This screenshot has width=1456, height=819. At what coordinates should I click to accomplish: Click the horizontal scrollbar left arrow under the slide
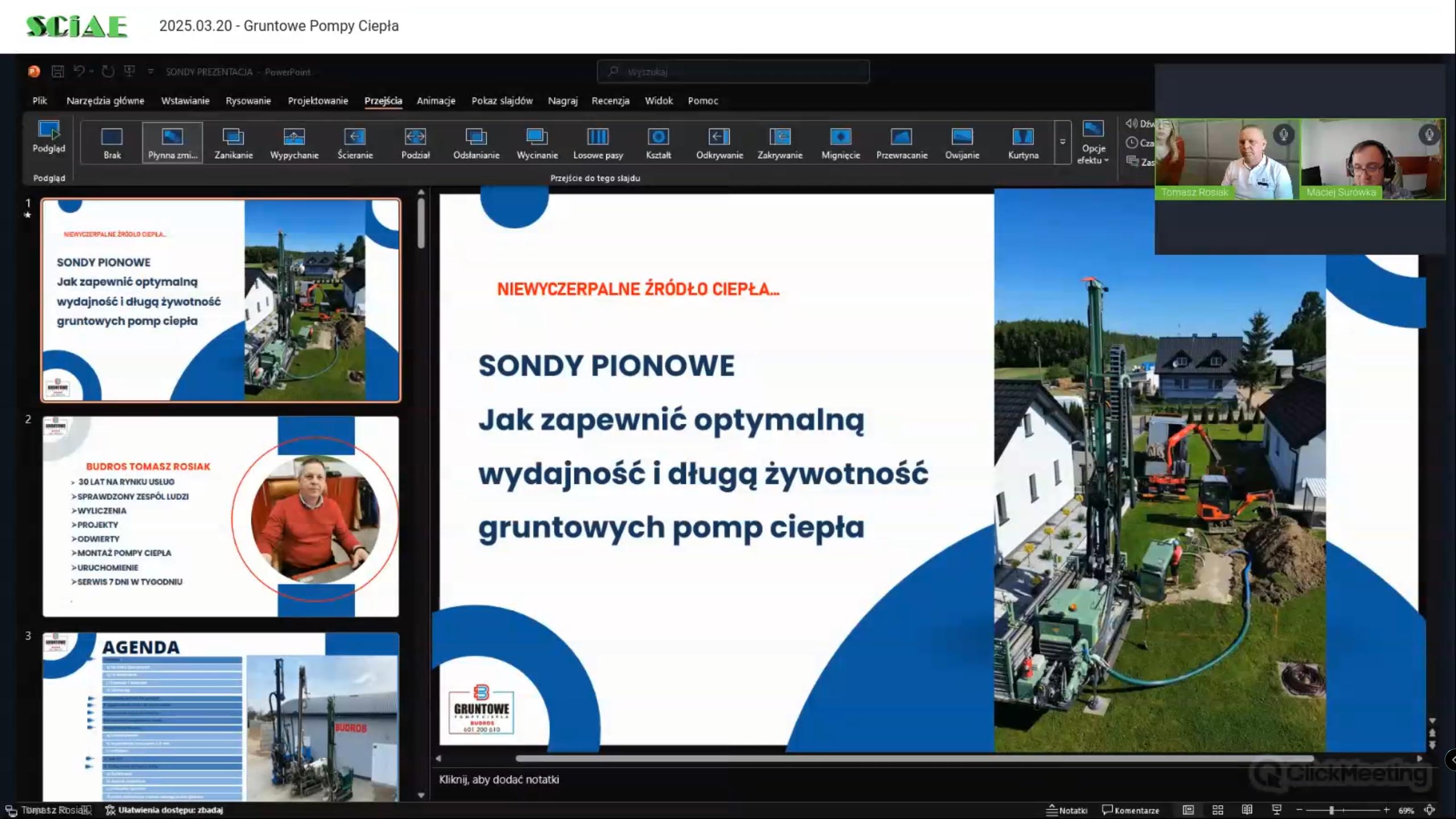(x=438, y=758)
